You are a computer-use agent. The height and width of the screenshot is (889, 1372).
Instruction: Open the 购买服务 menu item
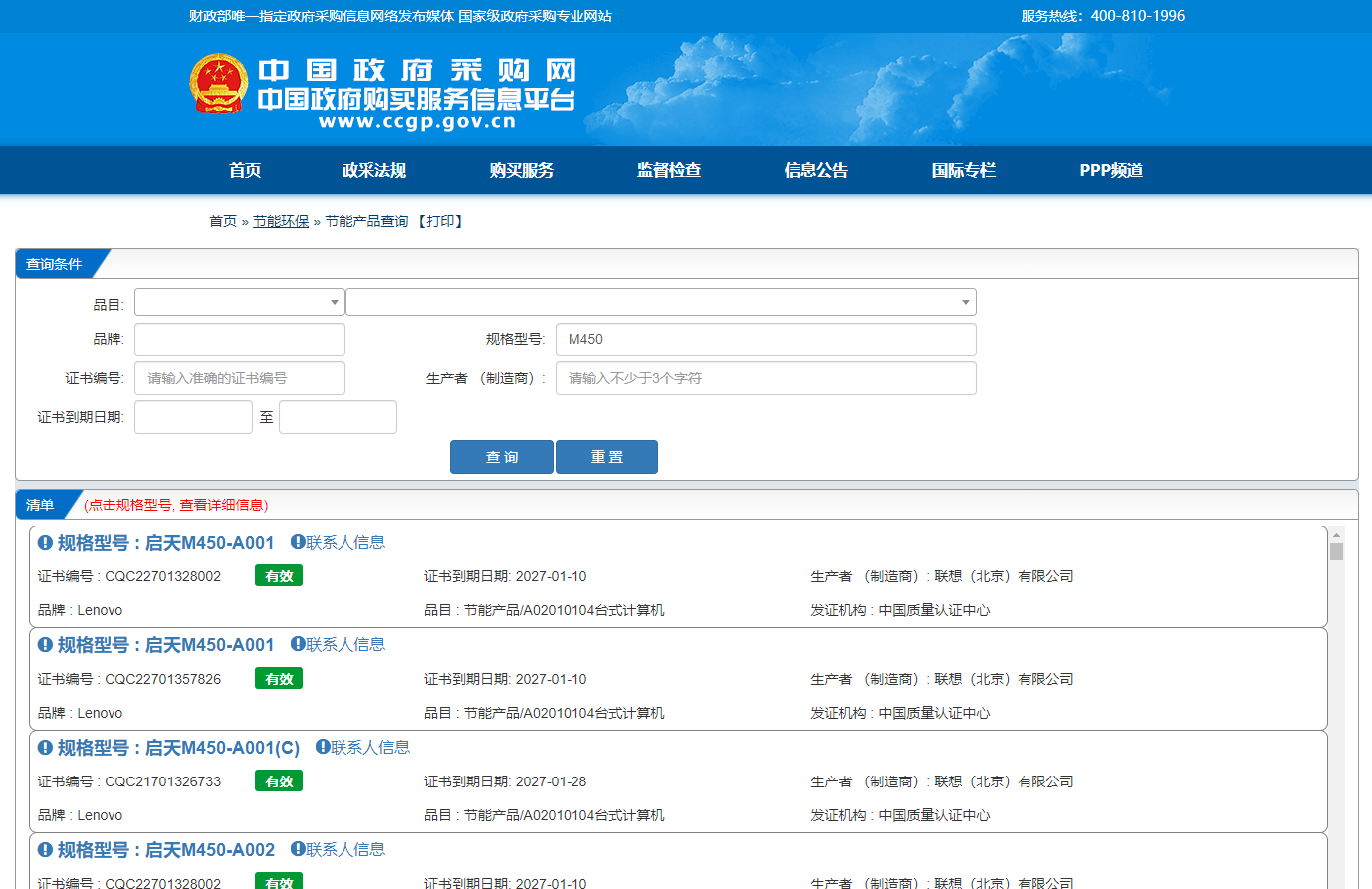(x=522, y=170)
